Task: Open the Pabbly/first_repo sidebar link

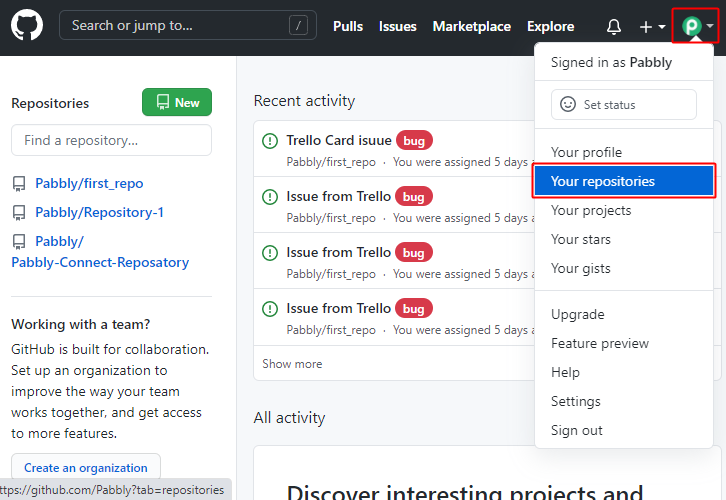Action: click(x=89, y=183)
